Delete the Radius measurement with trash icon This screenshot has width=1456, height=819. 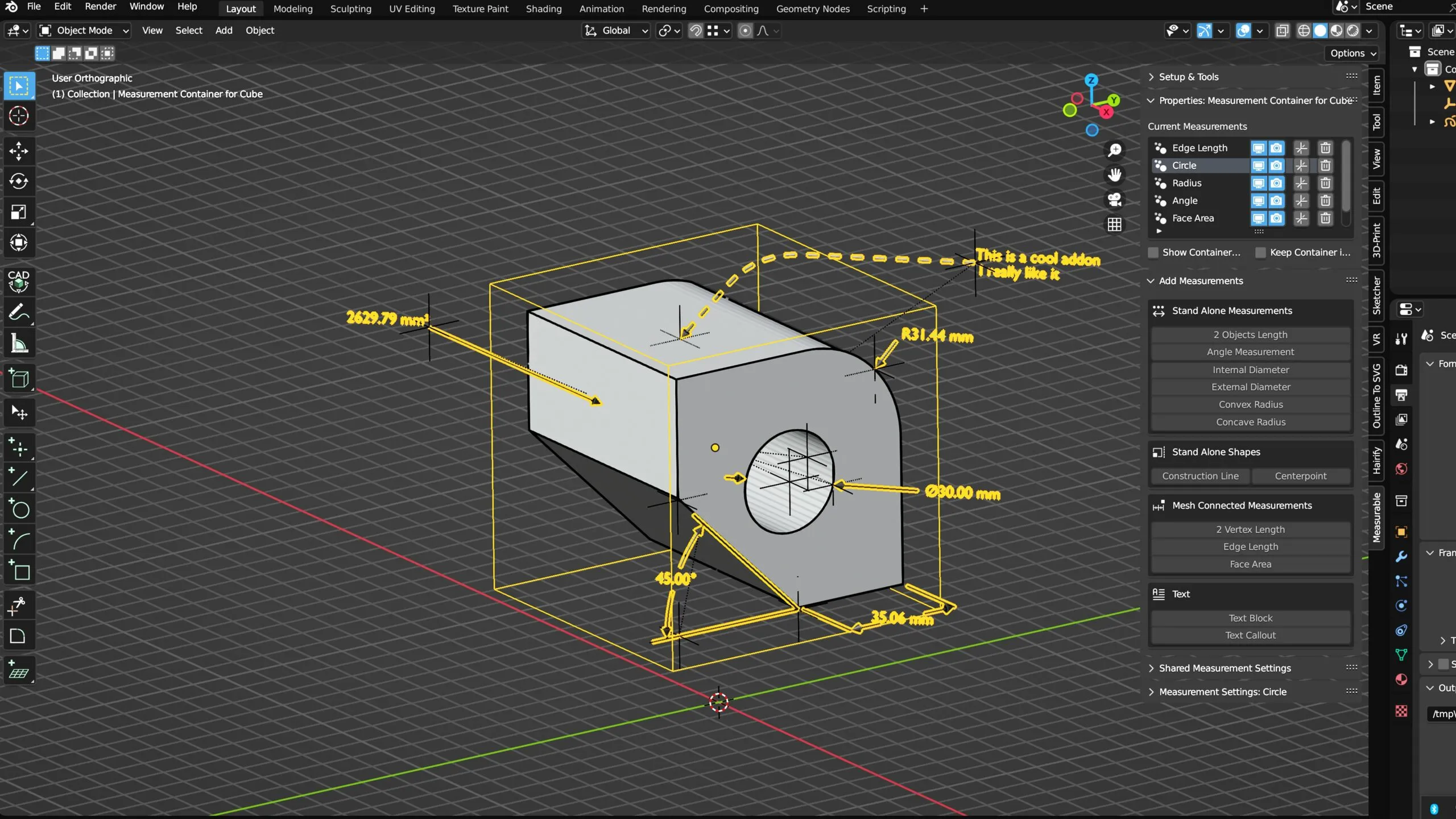point(1325,183)
